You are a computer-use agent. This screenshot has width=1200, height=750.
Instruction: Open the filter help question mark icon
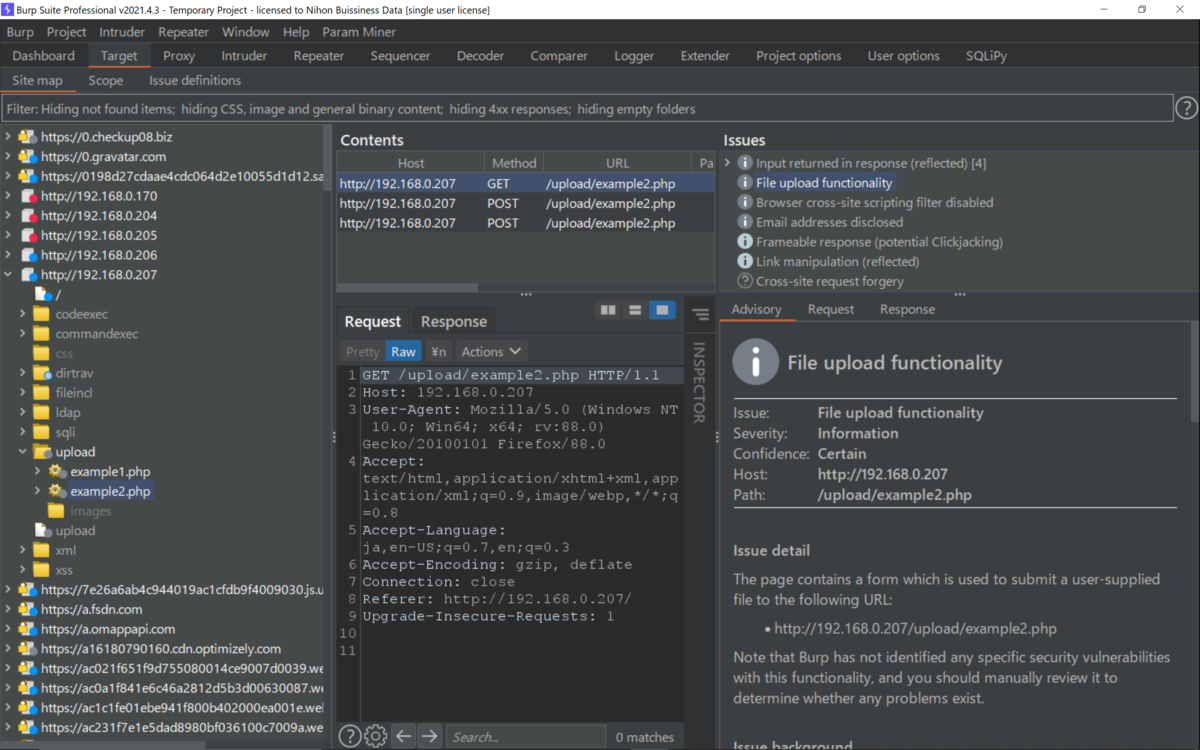(x=1186, y=108)
